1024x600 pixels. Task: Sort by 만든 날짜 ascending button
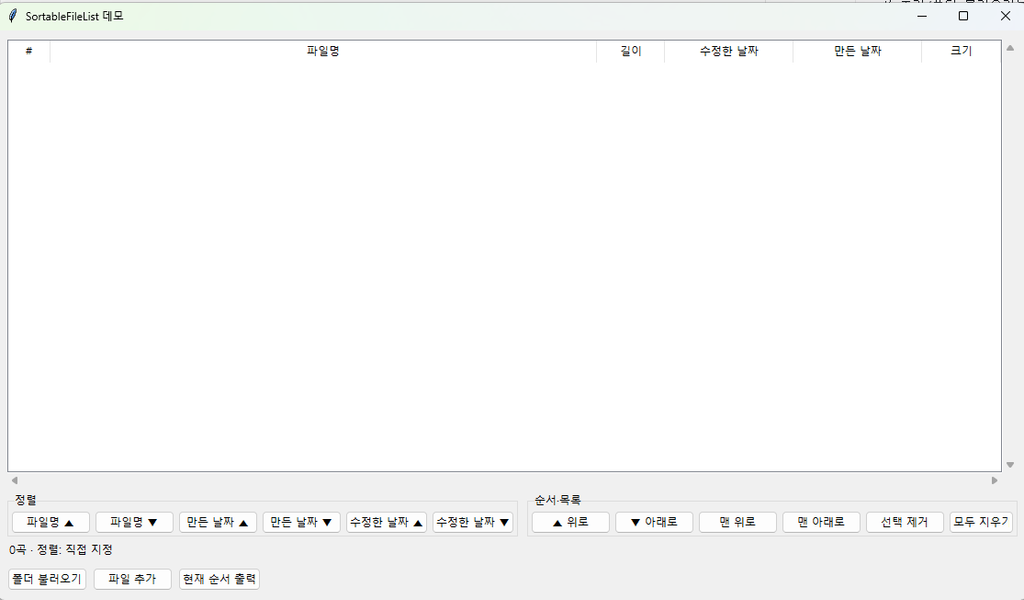[217, 522]
